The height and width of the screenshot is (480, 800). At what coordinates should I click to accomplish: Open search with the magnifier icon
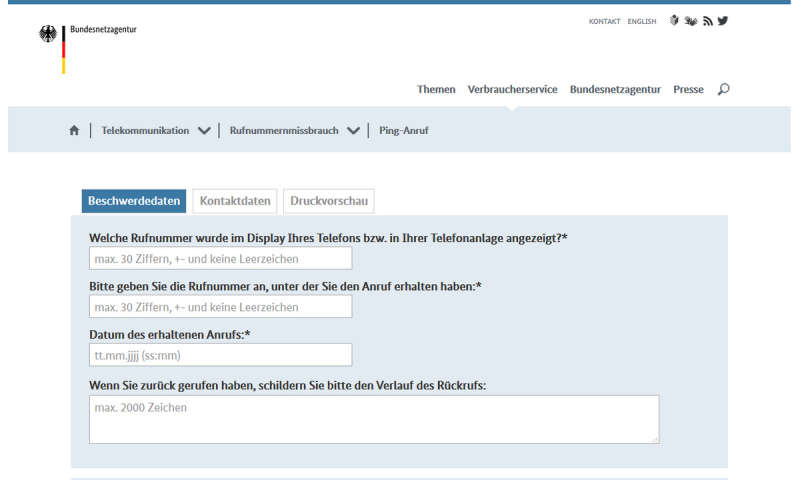(x=723, y=89)
